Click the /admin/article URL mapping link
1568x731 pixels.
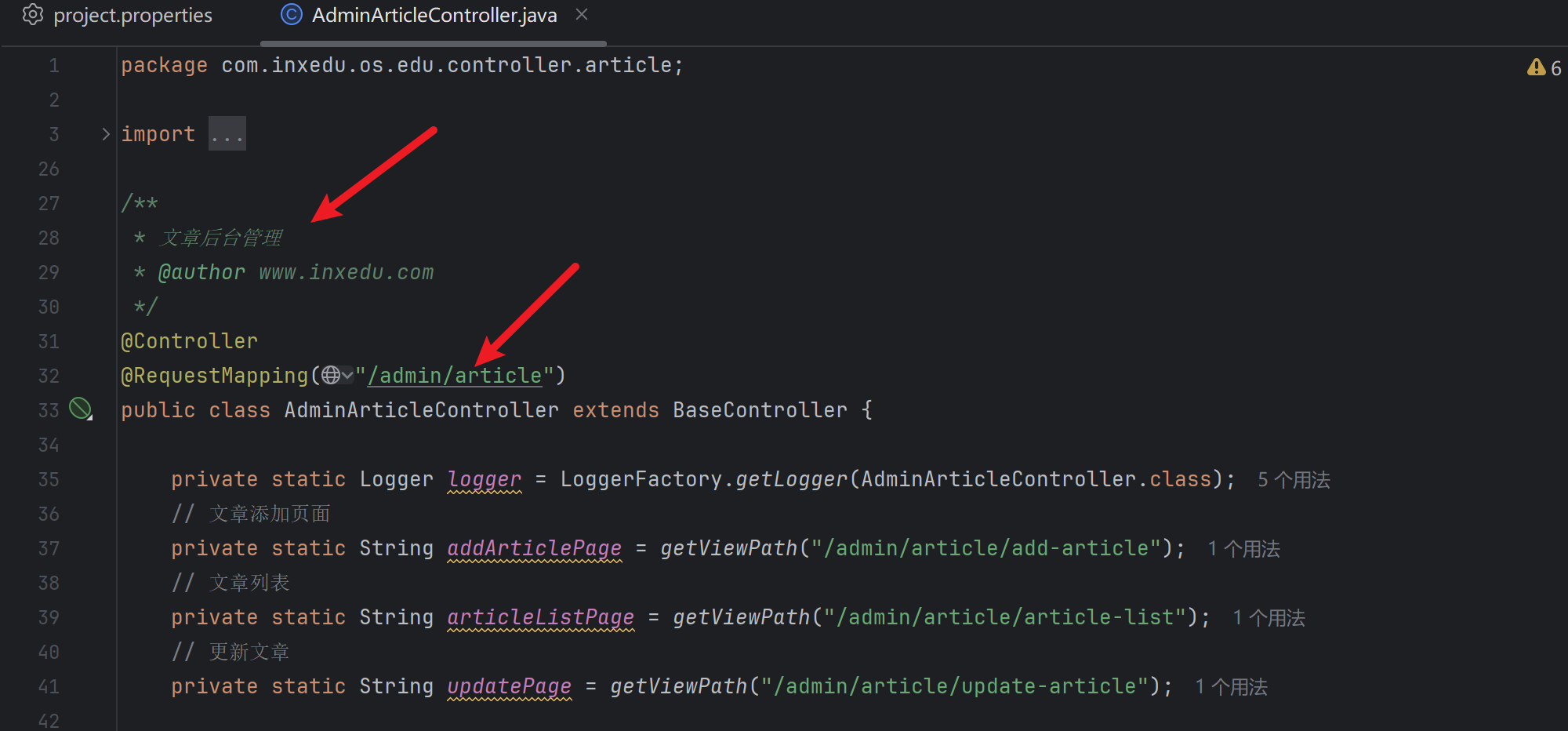click(455, 376)
